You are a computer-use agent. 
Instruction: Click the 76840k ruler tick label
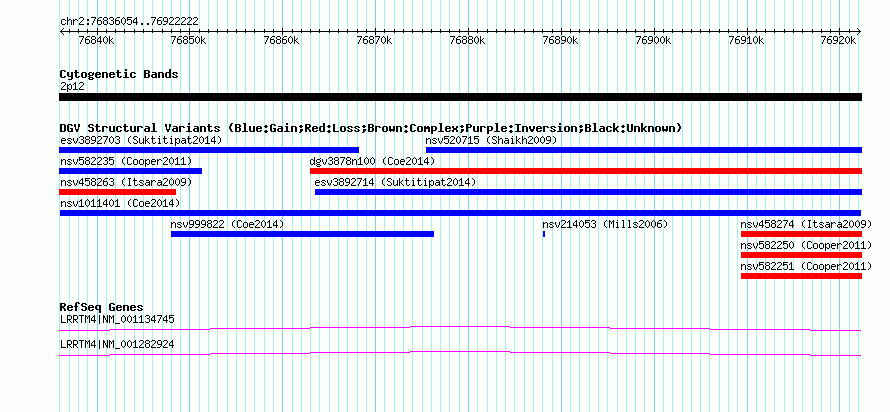(x=96, y=40)
